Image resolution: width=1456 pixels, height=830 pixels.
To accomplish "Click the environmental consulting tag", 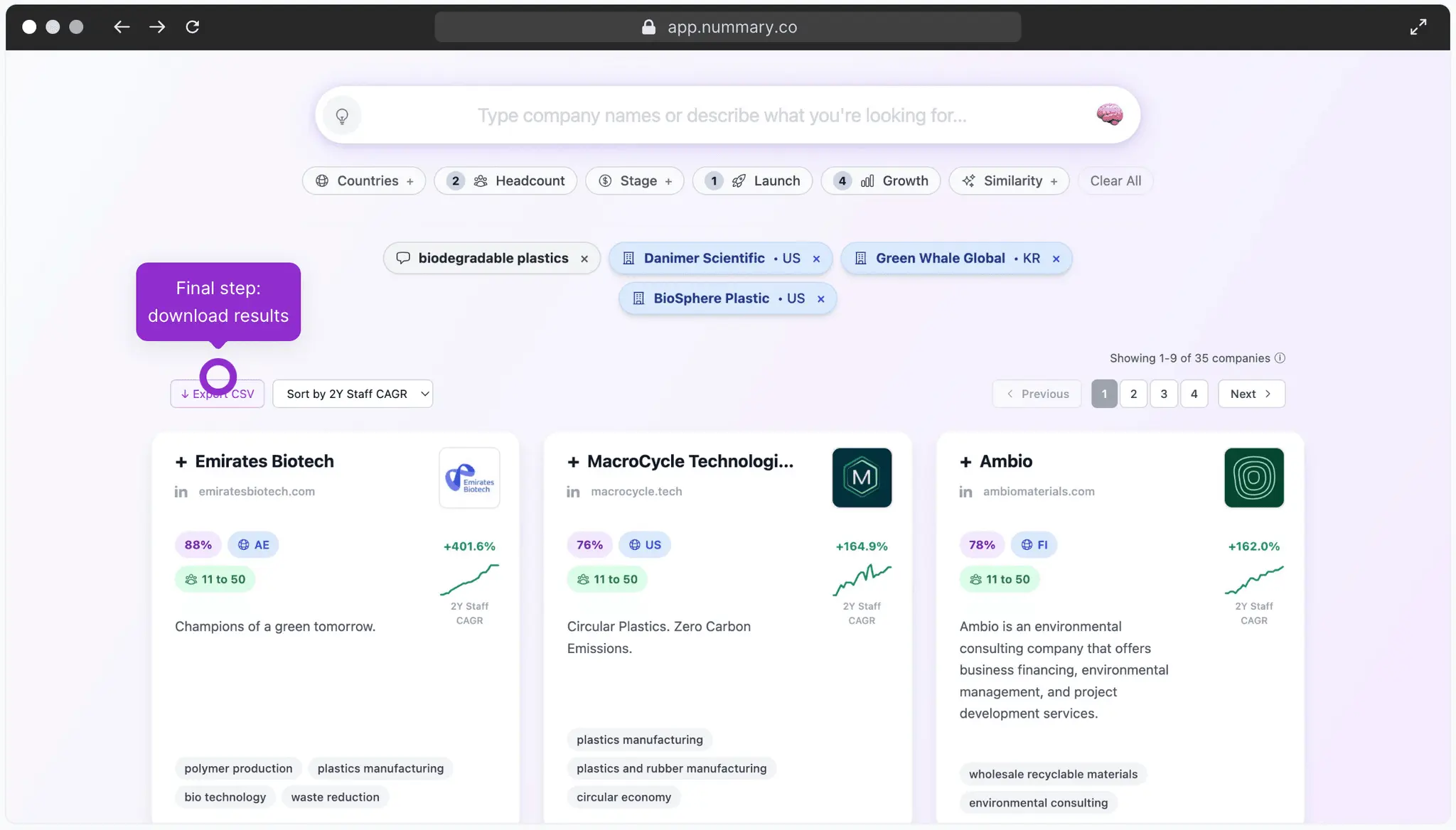I will click(x=1038, y=803).
